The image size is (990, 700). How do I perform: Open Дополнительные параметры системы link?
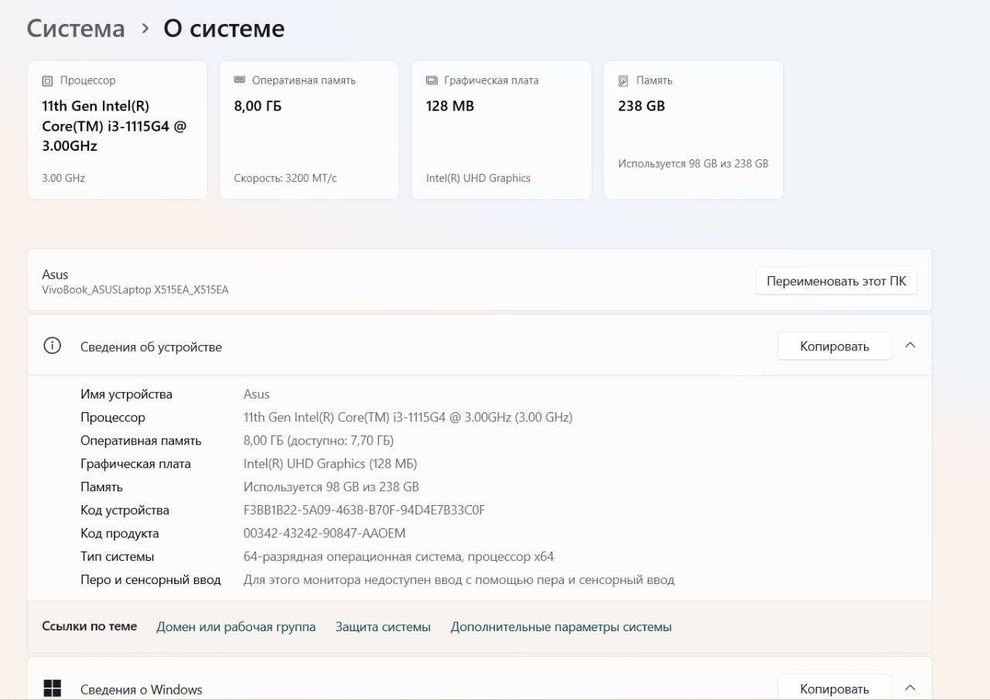point(561,627)
